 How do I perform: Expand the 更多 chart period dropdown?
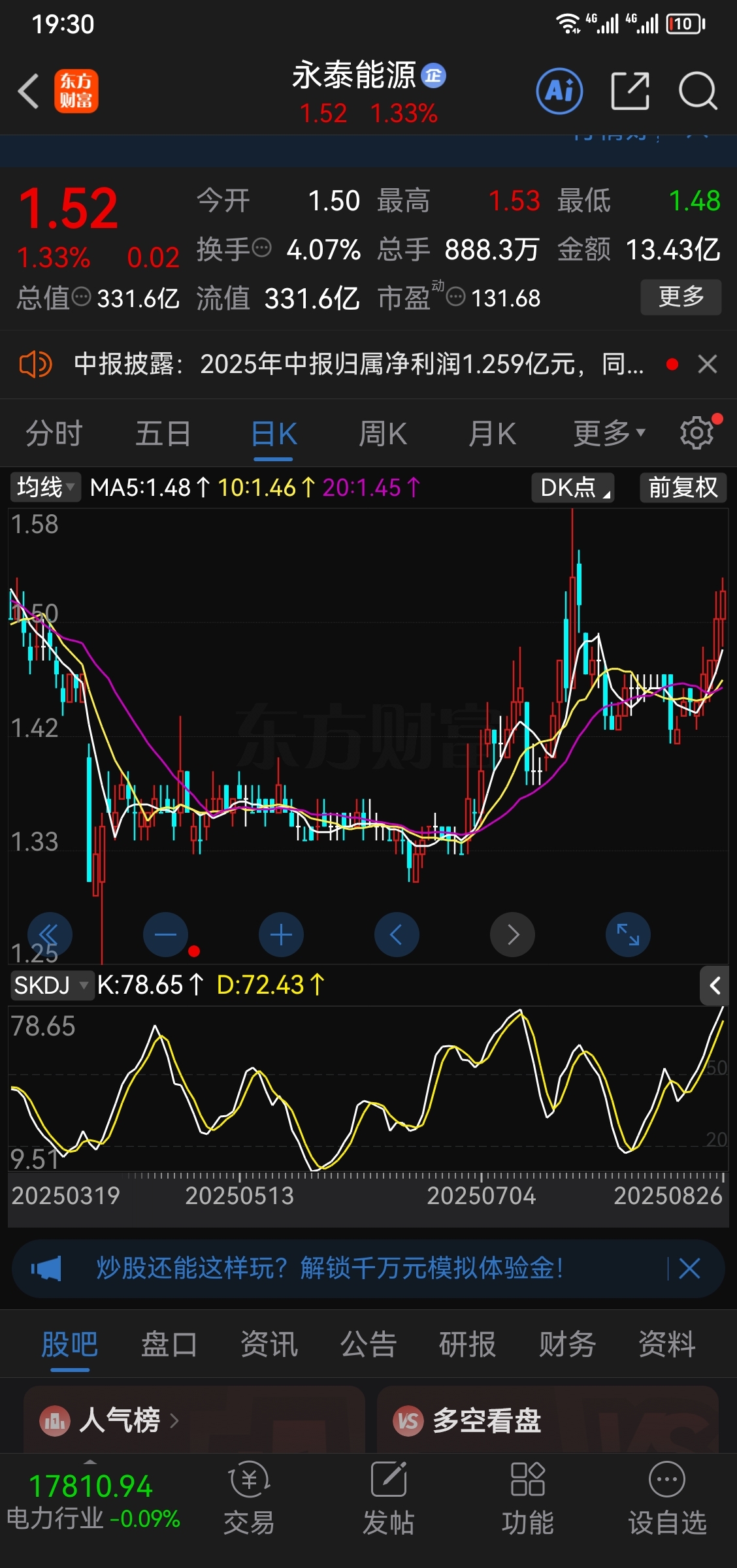tap(609, 433)
